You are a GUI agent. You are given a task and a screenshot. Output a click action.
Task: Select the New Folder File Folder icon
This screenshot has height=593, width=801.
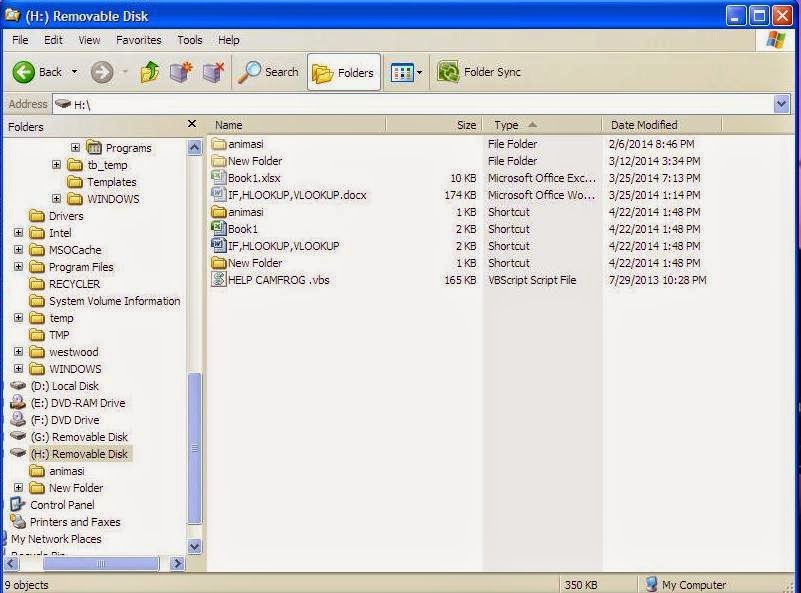(219, 161)
